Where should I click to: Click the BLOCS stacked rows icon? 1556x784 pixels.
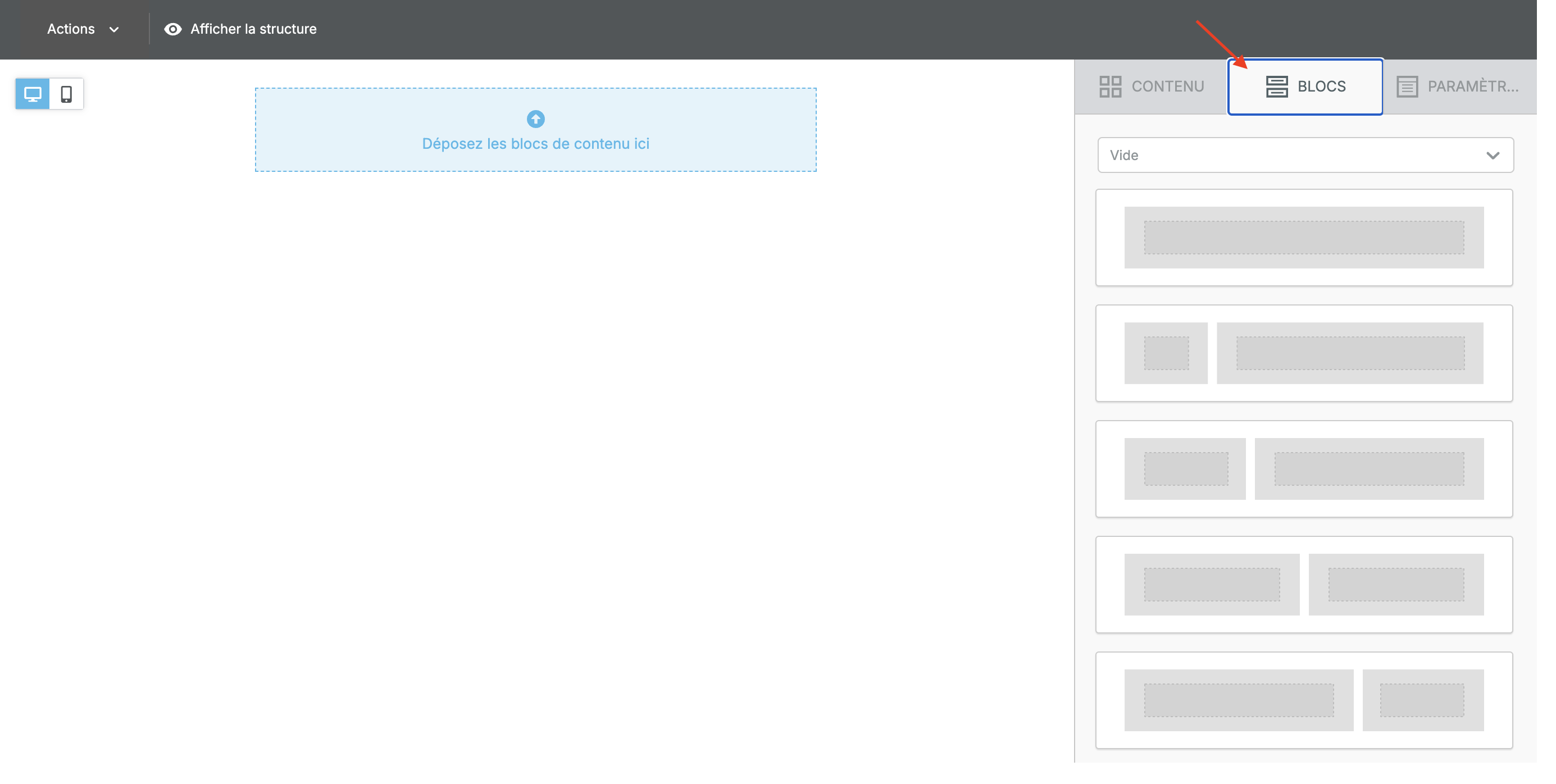pyautogui.click(x=1276, y=86)
